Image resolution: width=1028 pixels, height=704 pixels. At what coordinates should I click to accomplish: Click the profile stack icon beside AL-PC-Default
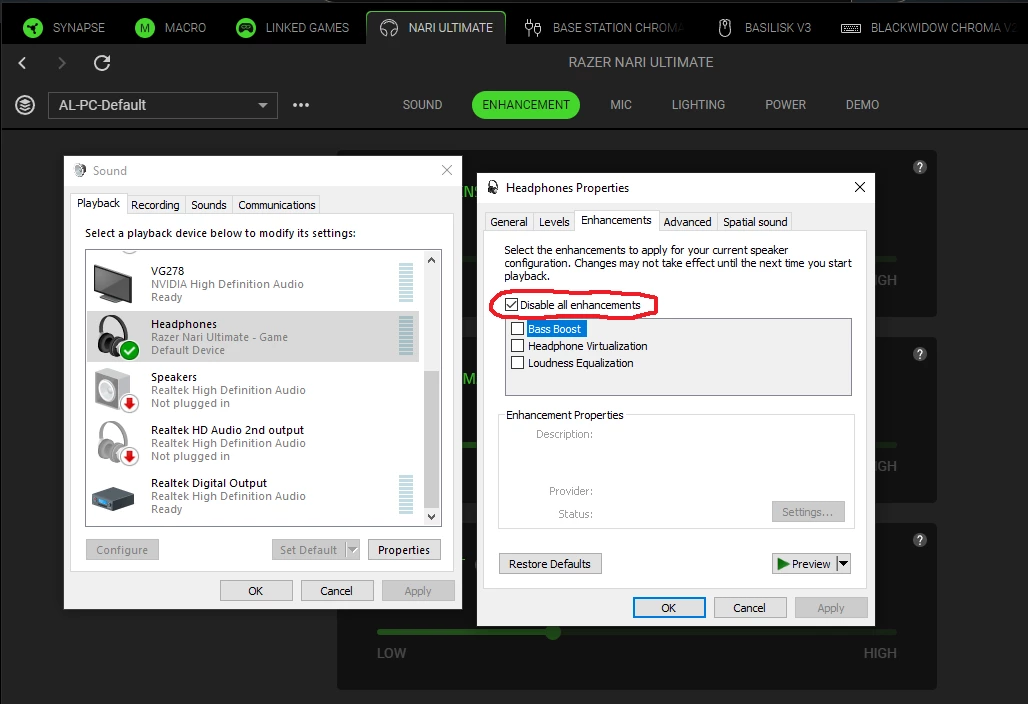25,105
